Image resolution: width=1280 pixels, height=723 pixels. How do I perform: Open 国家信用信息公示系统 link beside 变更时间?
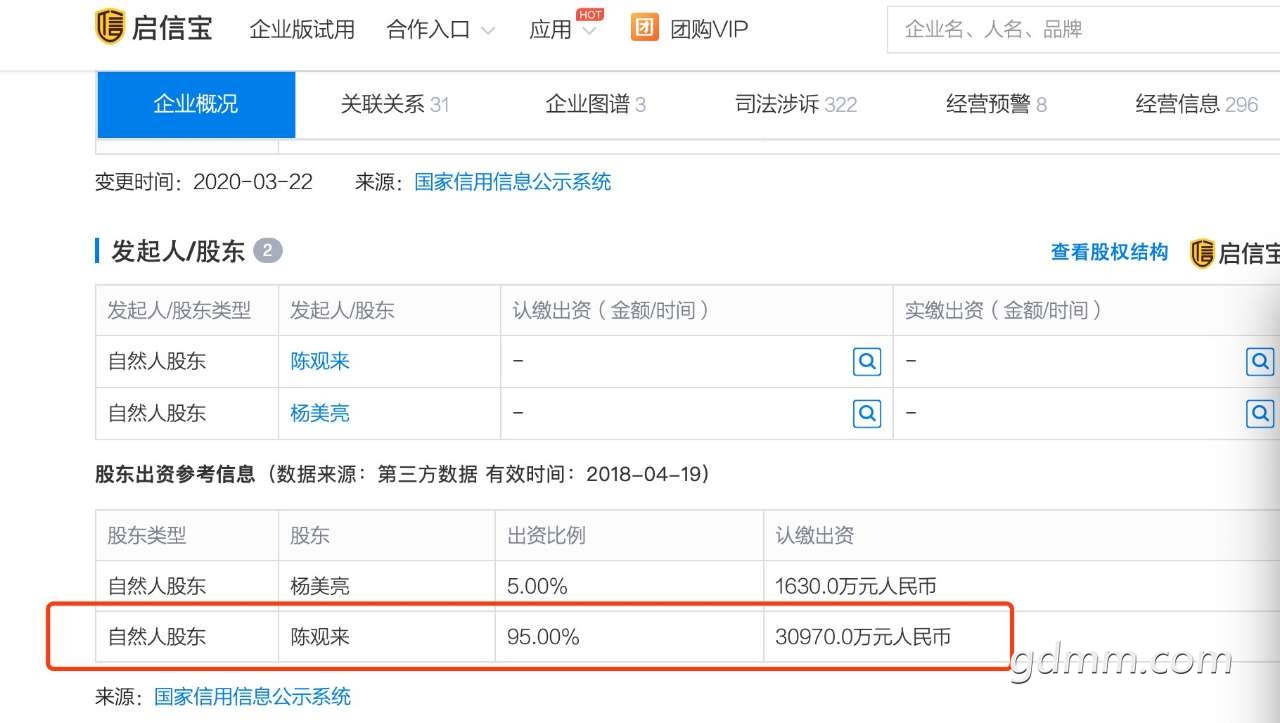pyautogui.click(x=512, y=182)
